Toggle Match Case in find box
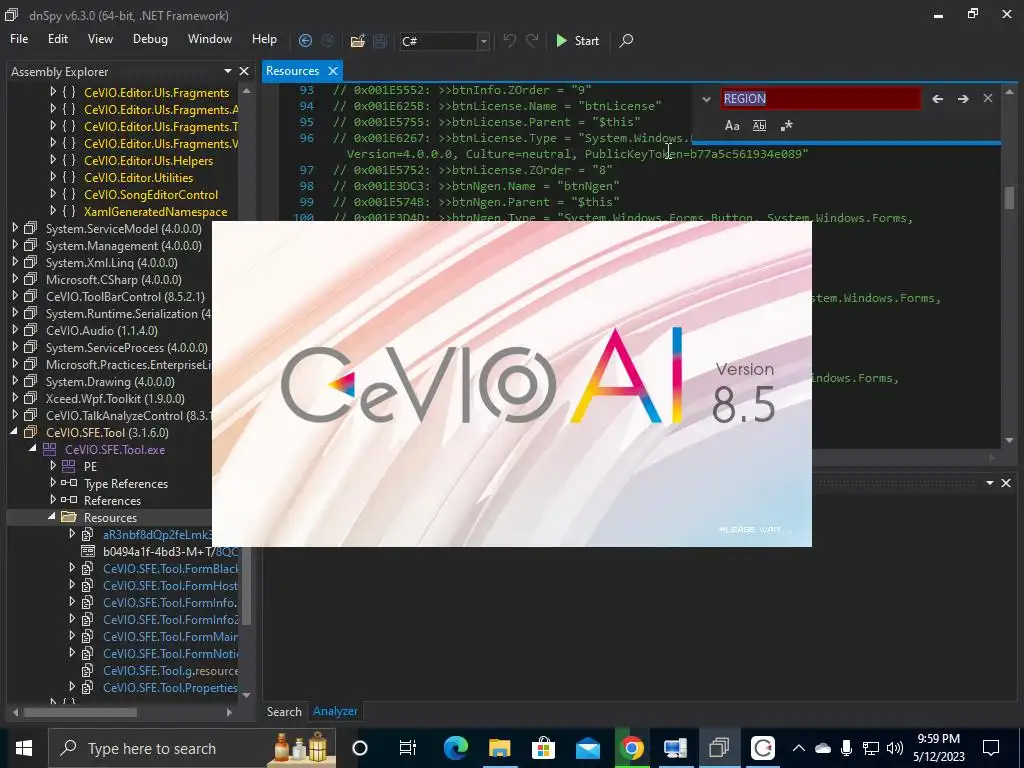The width and height of the screenshot is (1024, 768). (x=732, y=125)
